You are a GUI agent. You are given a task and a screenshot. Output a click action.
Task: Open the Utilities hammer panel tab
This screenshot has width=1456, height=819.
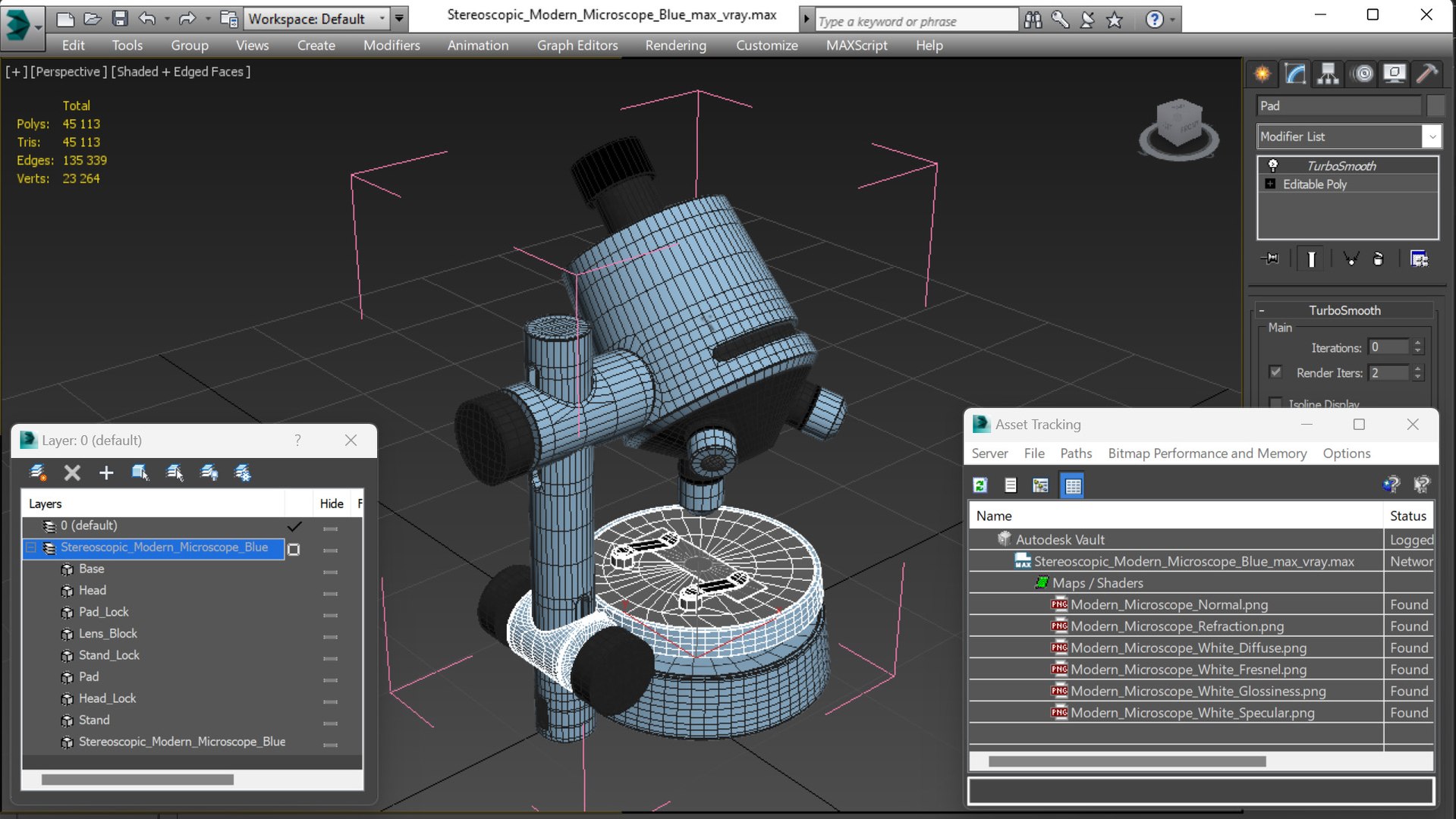(x=1427, y=74)
